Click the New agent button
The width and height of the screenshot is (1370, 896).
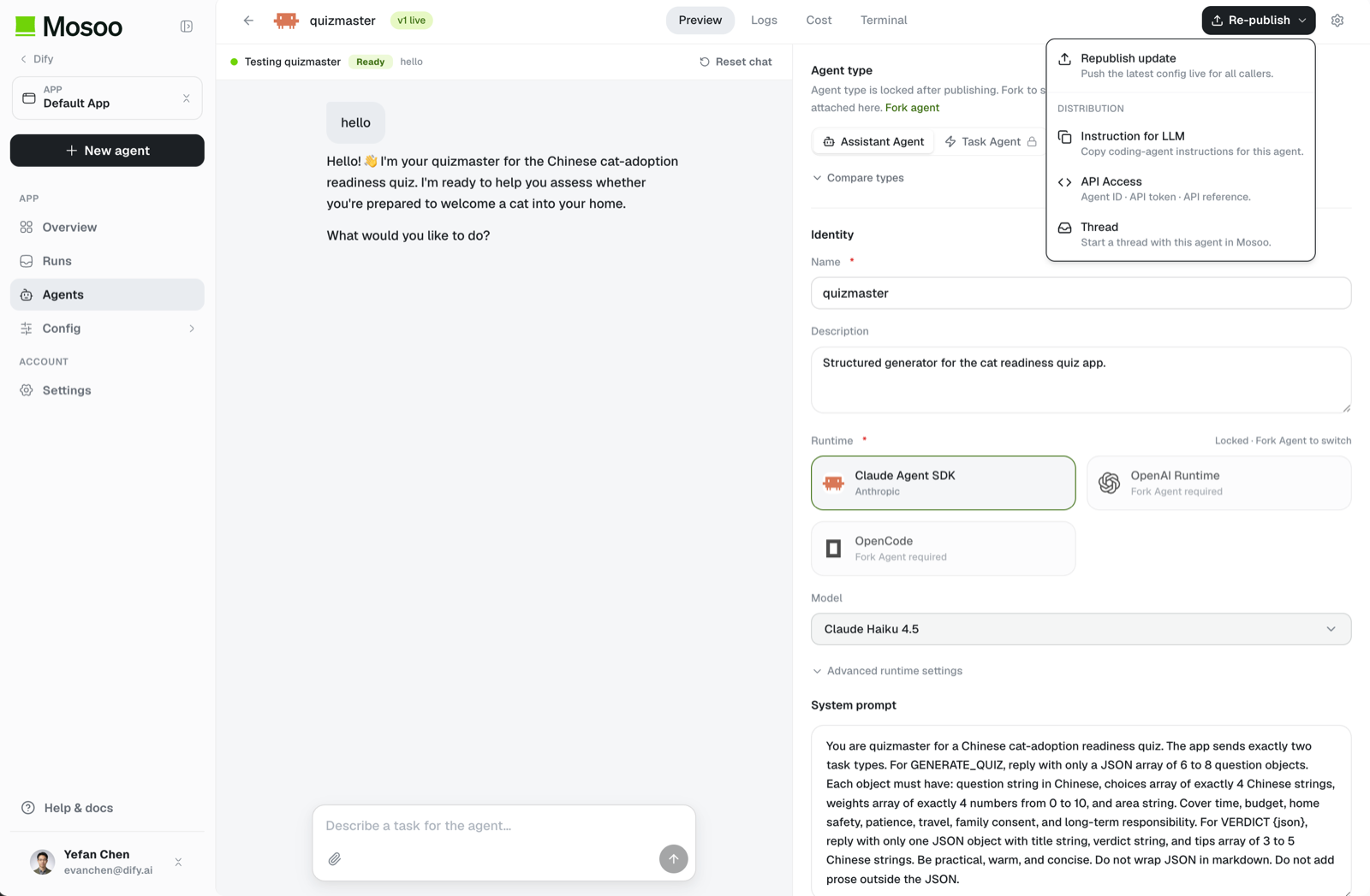[107, 151]
